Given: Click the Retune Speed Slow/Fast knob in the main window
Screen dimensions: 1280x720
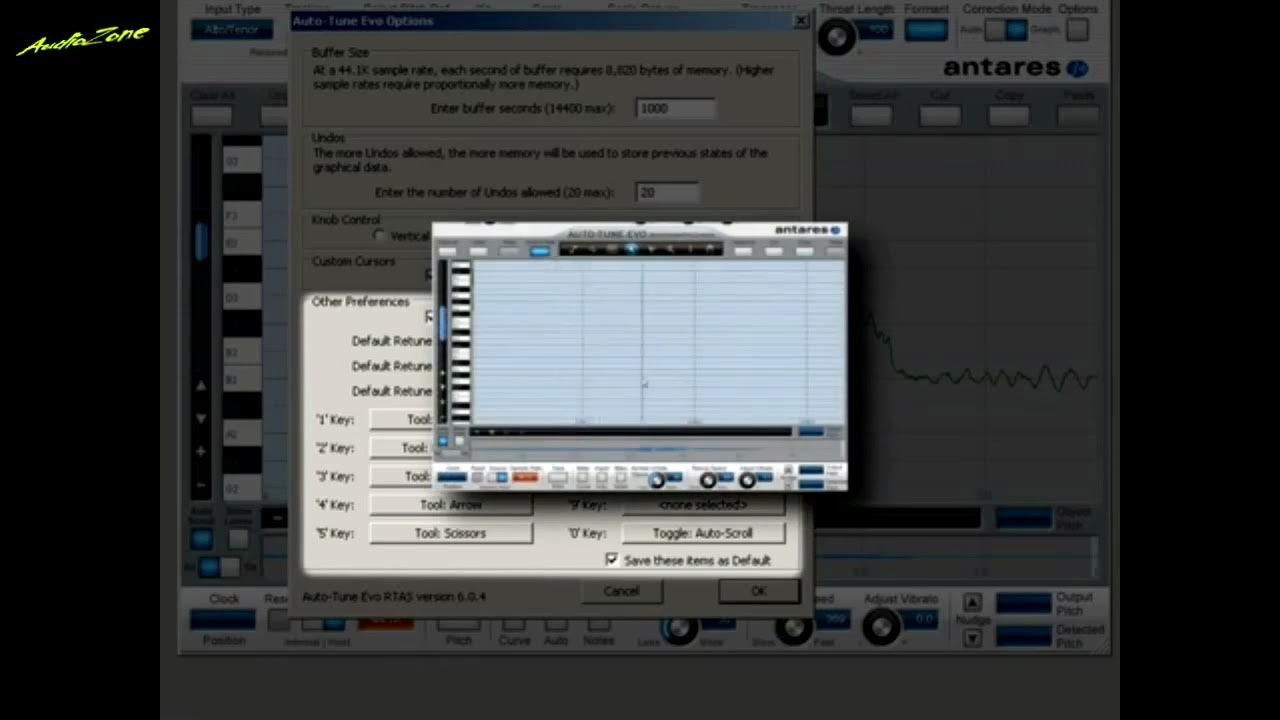Looking at the screenshot, I should [x=793, y=628].
